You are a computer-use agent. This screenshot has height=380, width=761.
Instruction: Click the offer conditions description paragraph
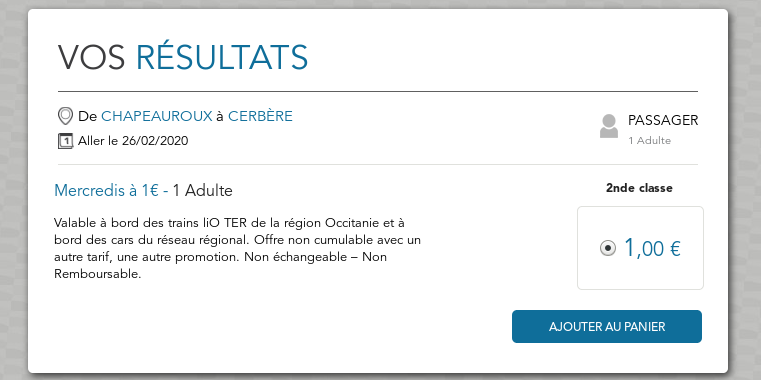point(237,248)
